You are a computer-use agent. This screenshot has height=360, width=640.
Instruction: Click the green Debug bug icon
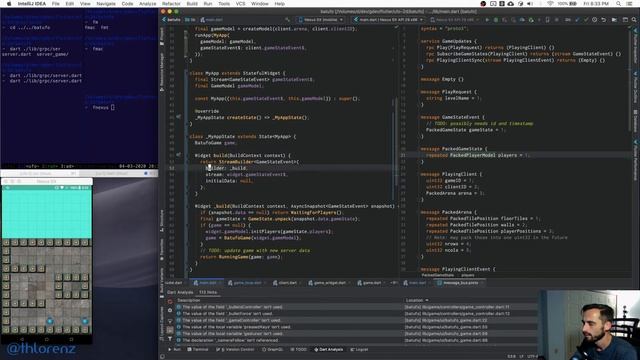[496, 20]
